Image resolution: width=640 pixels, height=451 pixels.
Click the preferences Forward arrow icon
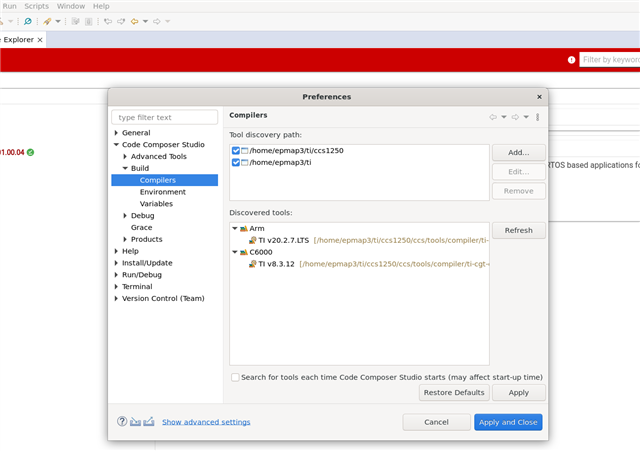[x=515, y=117]
